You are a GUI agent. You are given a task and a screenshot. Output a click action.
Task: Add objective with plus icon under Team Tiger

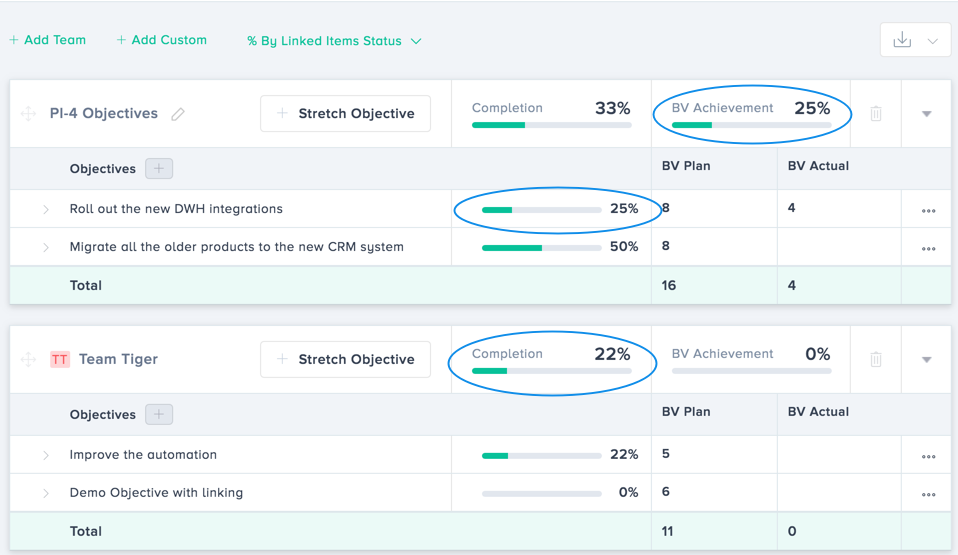(x=159, y=415)
